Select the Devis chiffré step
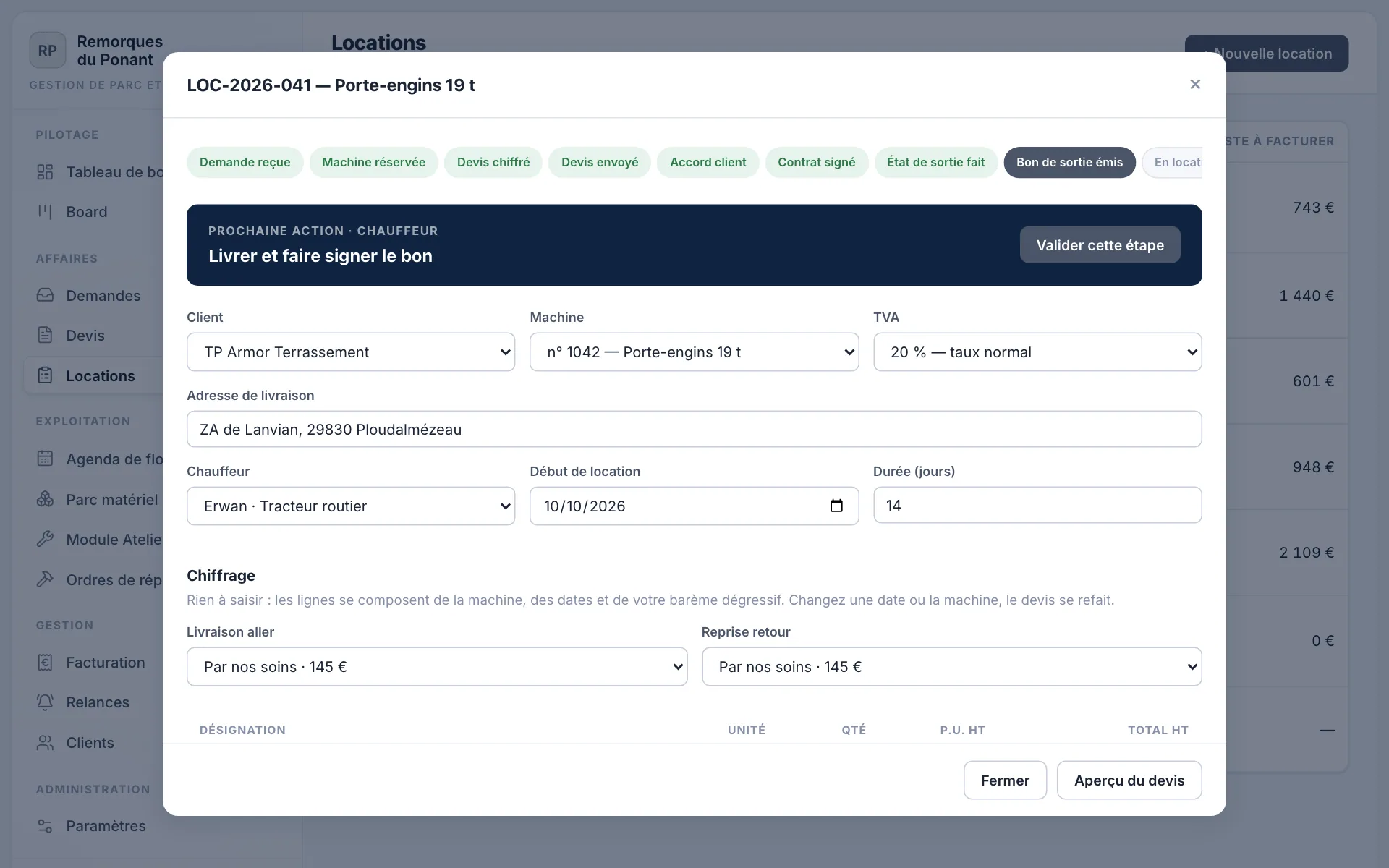 [x=493, y=162]
